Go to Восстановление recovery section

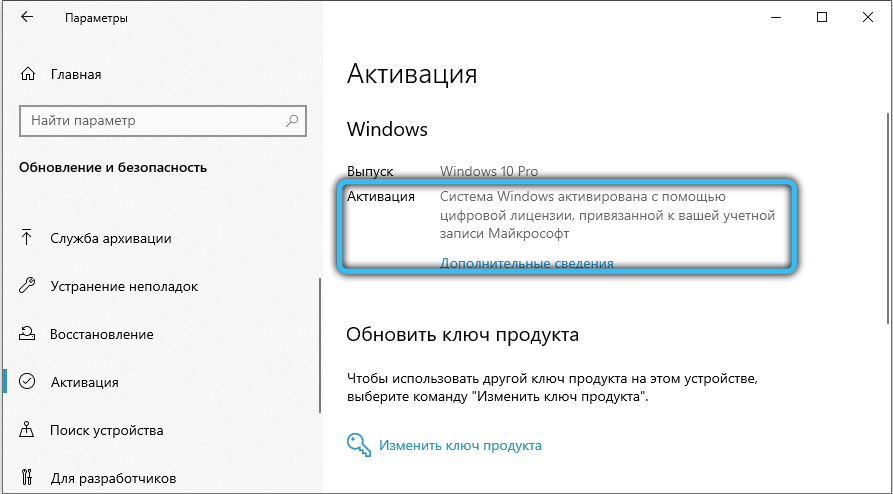(101, 334)
